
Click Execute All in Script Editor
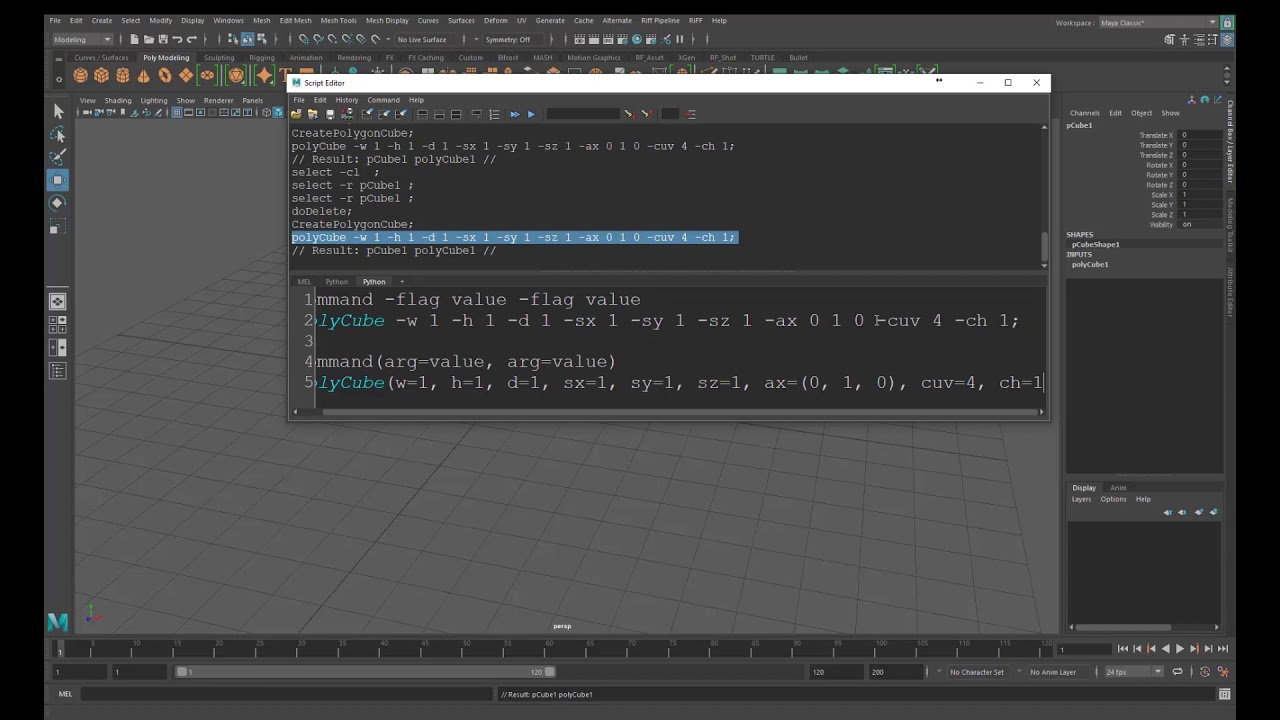coord(515,114)
